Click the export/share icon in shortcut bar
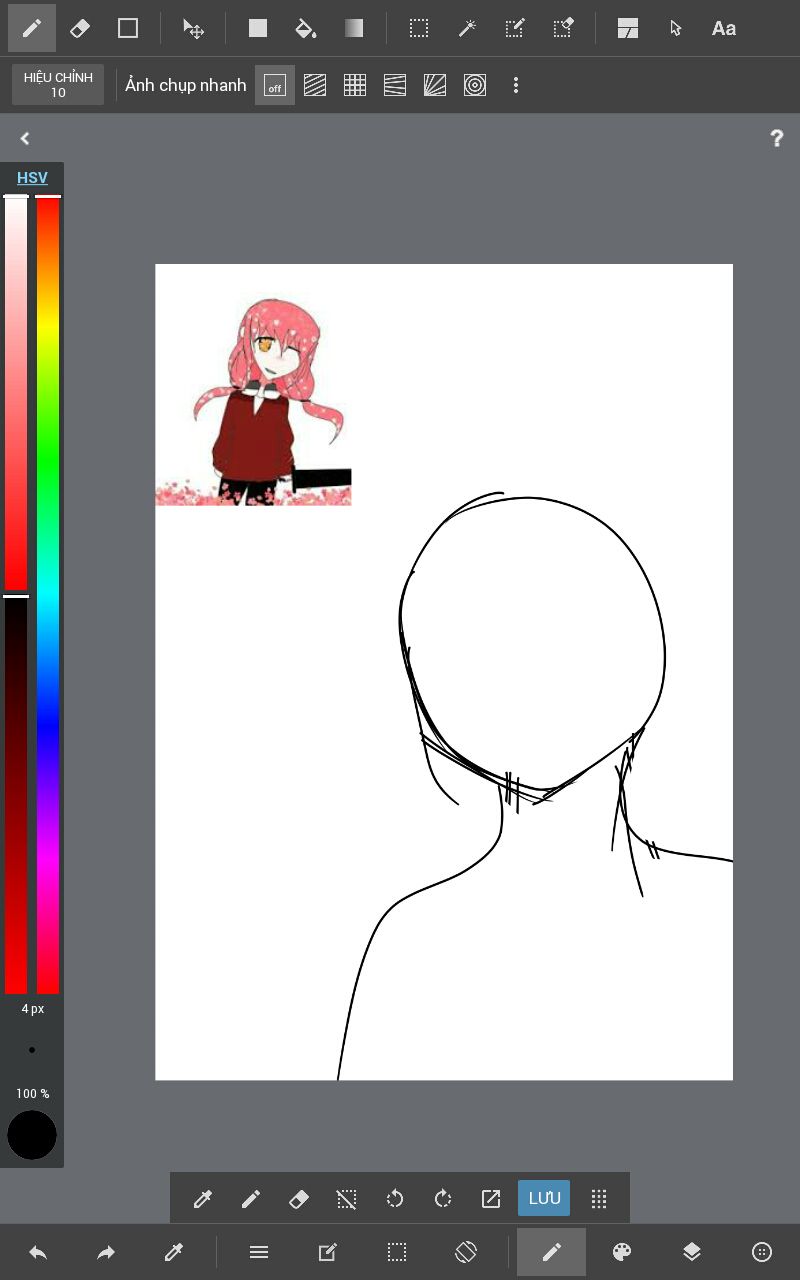Image resolution: width=800 pixels, height=1280 pixels. [x=491, y=1198]
